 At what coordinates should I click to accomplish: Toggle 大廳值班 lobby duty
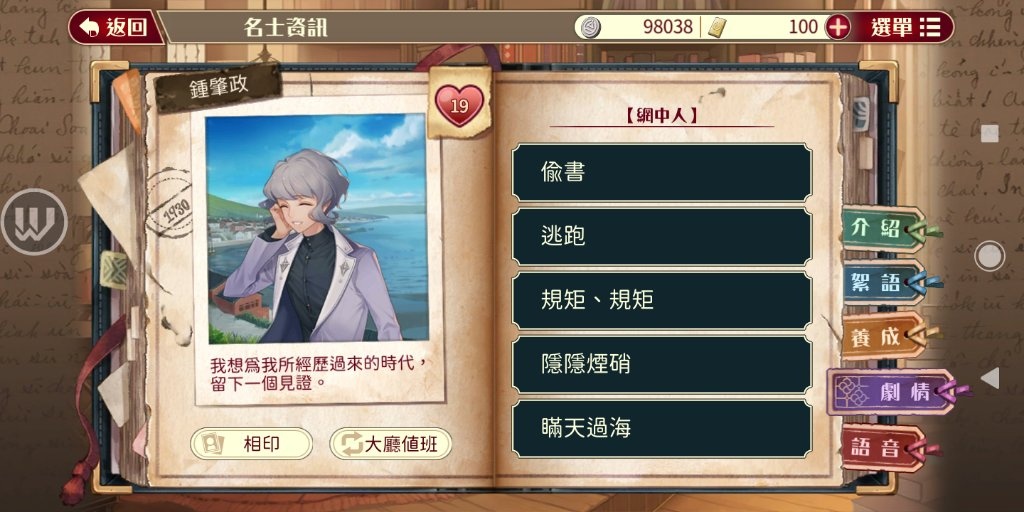click(x=391, y=444)
